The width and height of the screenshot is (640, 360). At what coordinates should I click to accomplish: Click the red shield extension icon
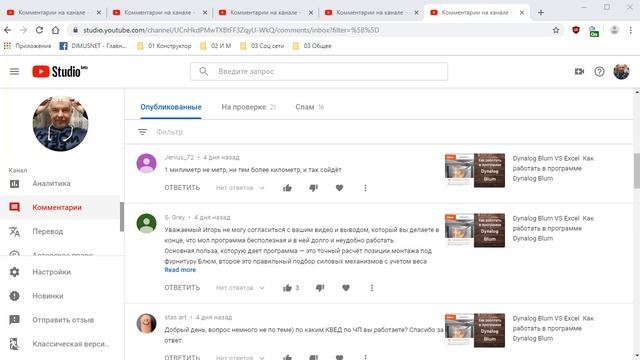(576, 30)
